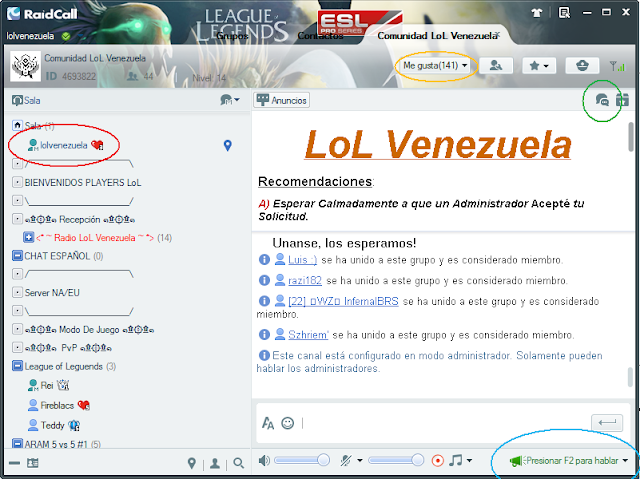Toggle the expander beside Recepción channel

(x=17, y=219)
